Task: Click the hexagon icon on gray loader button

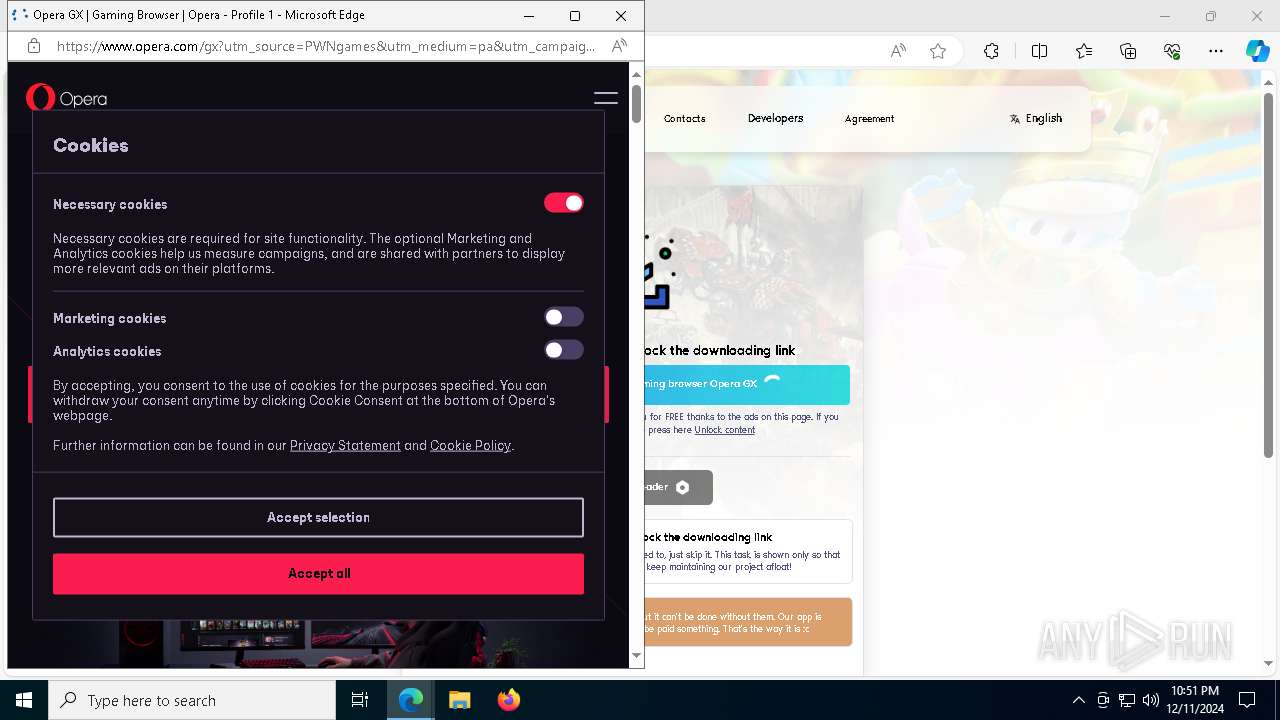Action: coord(682,487)
